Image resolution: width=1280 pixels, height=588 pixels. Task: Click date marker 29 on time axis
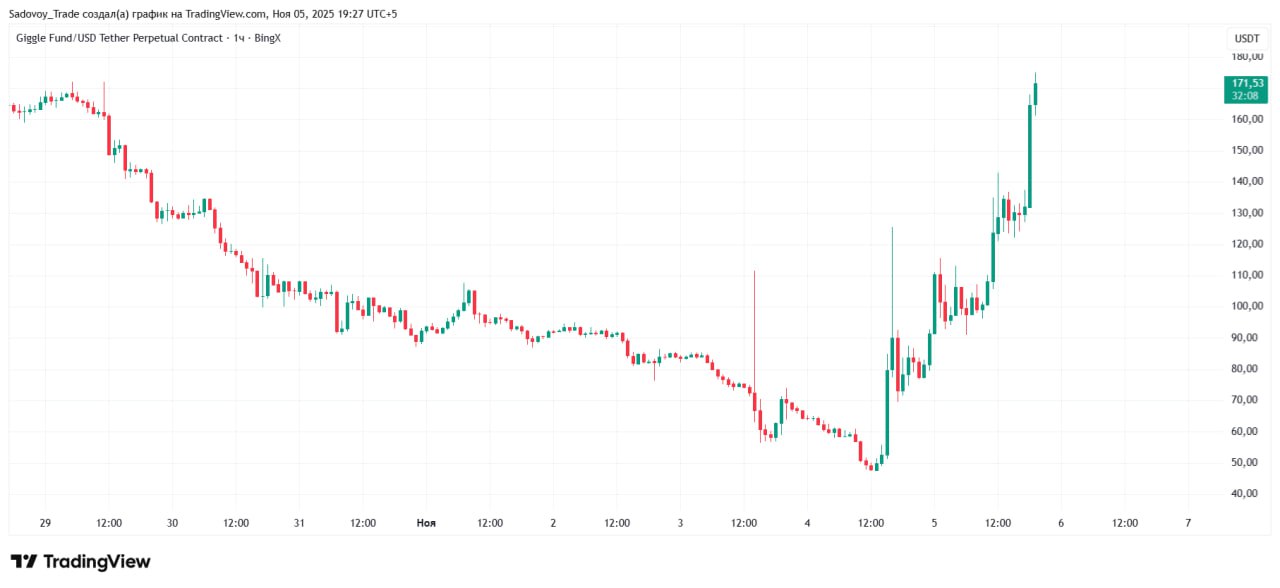(45, 523)
